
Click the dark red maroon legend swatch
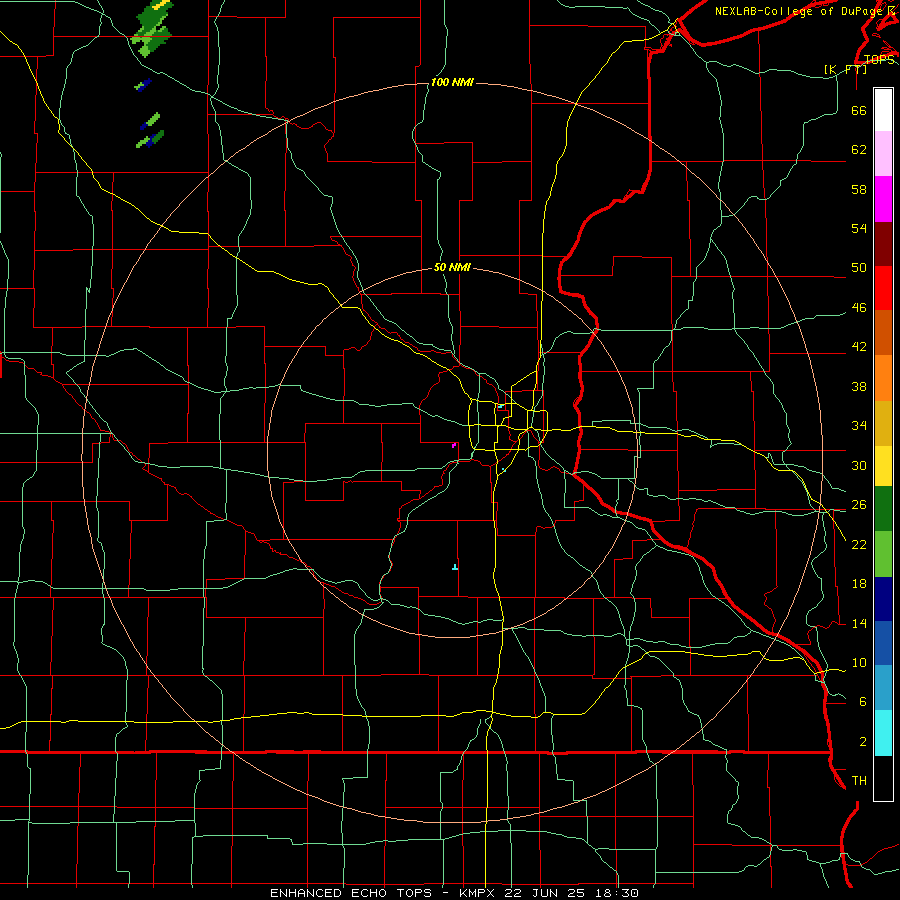883,244
